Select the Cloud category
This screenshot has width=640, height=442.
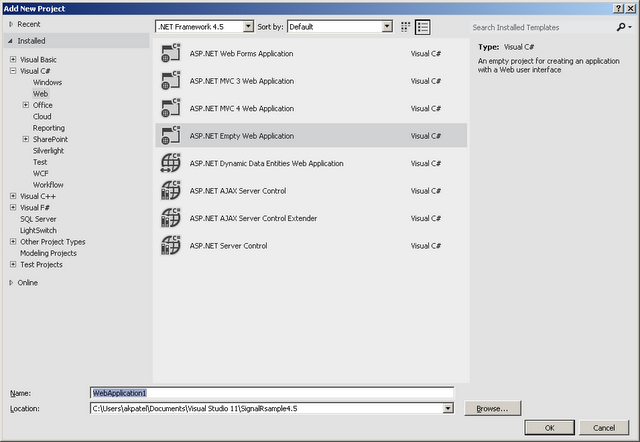[x=42, y=116]
